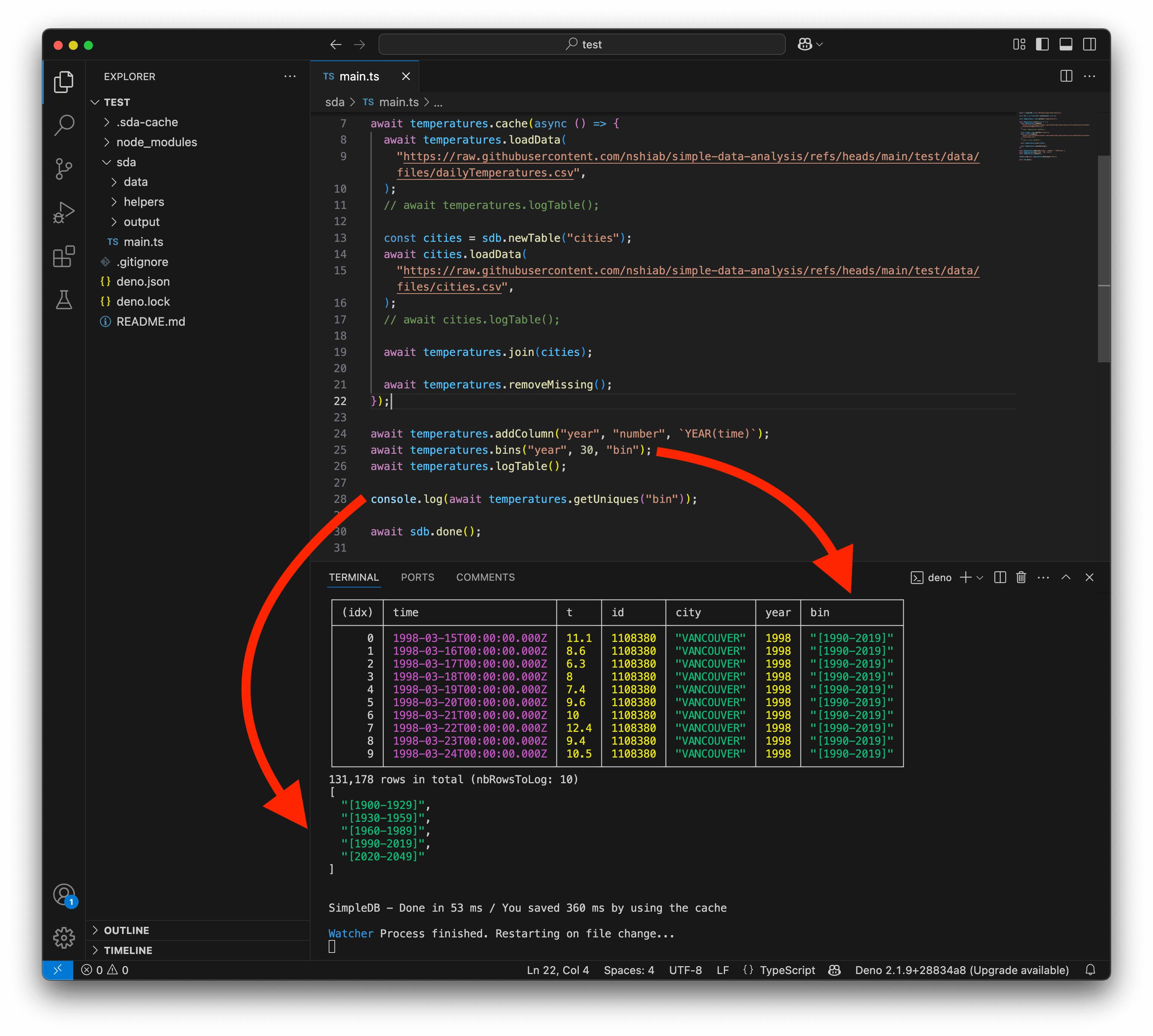Toggle the bottom Panel visibility

click(x=1066, y=45)
